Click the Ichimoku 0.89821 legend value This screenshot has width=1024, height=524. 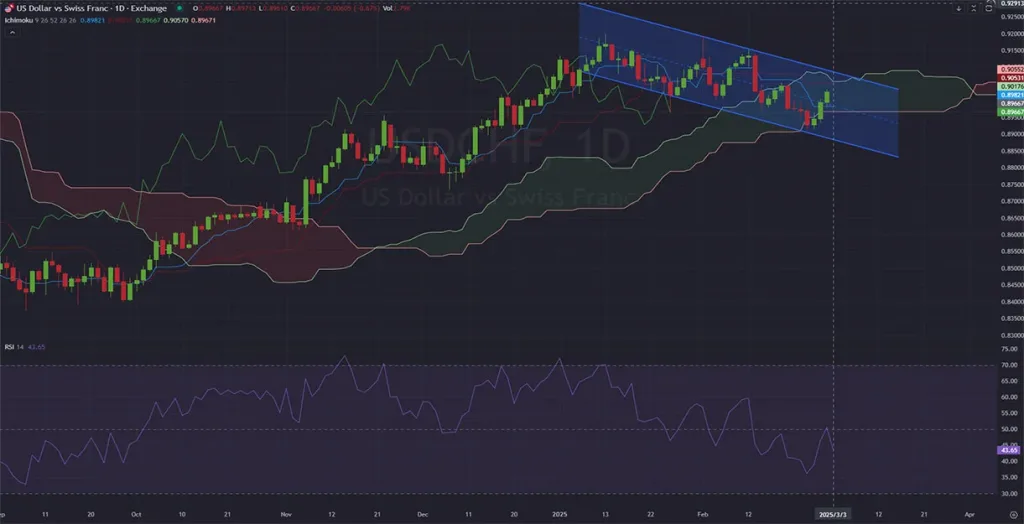(x=92, y=20)
